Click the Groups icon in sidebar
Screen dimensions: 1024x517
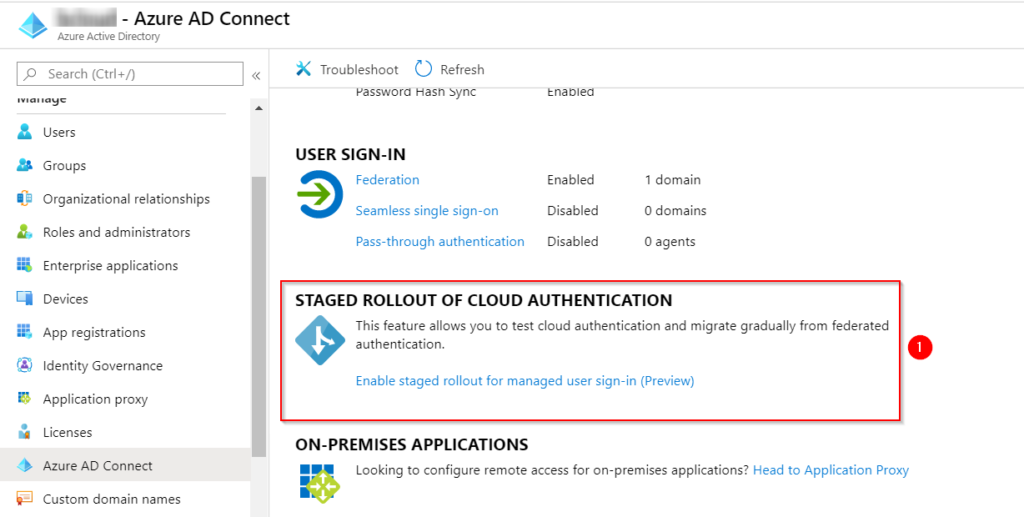tap(25, 165)
